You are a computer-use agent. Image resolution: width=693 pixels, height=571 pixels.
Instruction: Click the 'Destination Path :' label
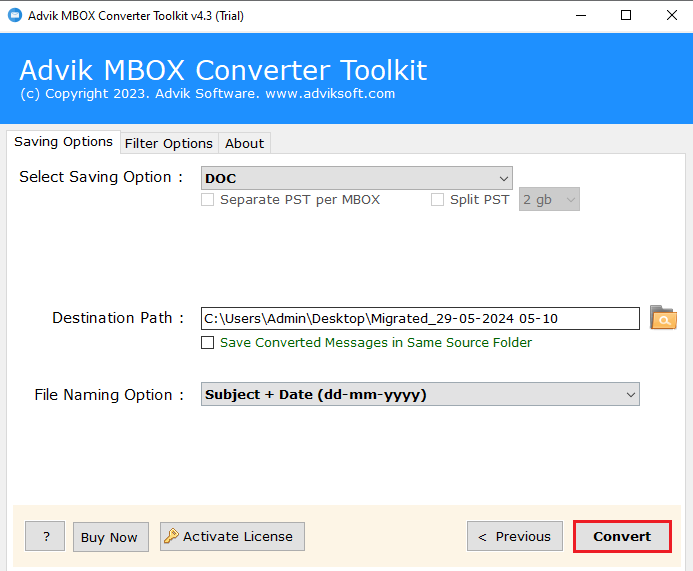coord(118,318)
